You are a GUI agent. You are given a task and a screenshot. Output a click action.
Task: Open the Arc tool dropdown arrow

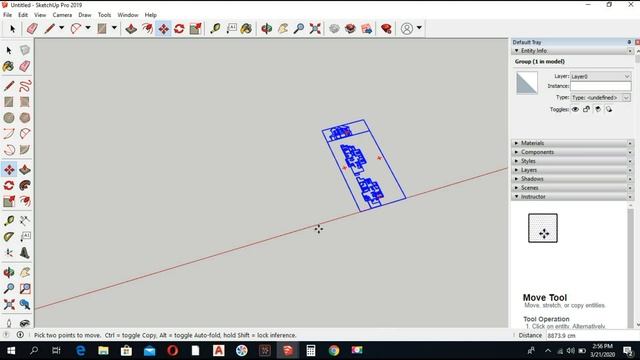(x=88, y=28)
